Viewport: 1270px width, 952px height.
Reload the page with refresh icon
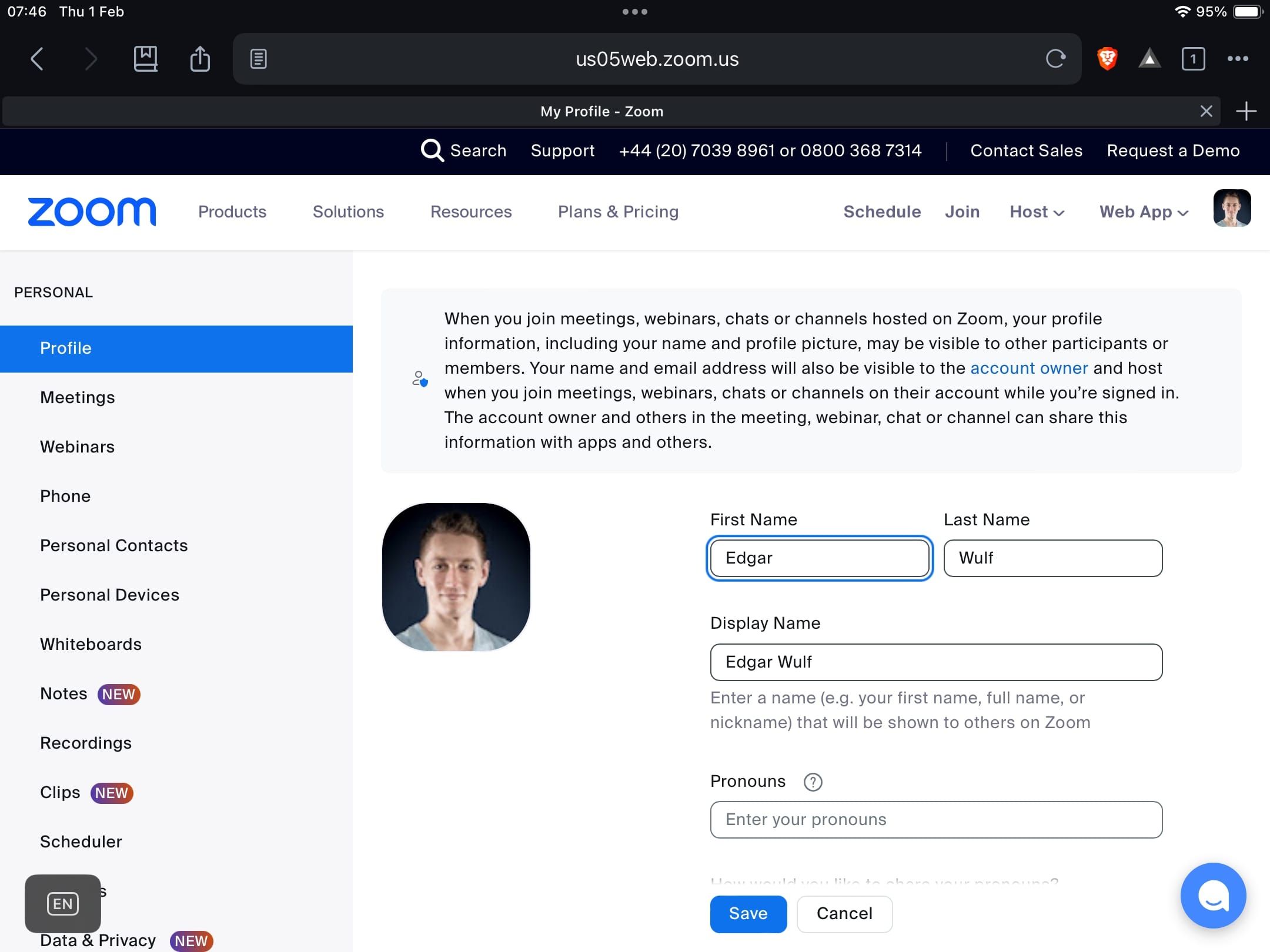click(x=1055, y=59)
